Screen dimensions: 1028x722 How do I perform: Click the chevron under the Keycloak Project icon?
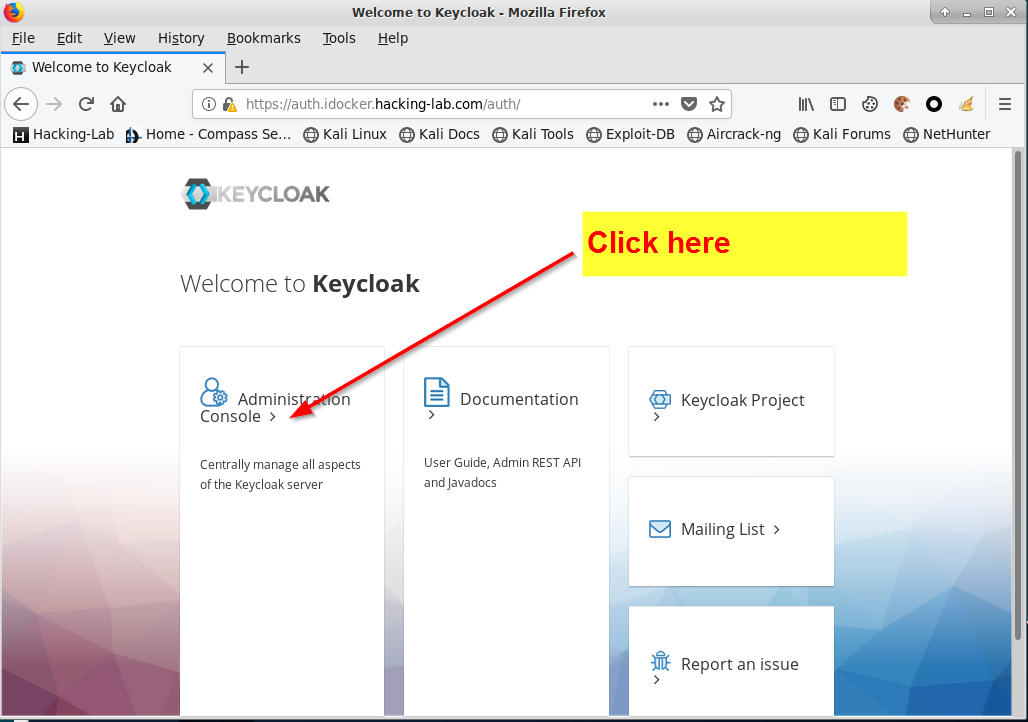point(656,417)
